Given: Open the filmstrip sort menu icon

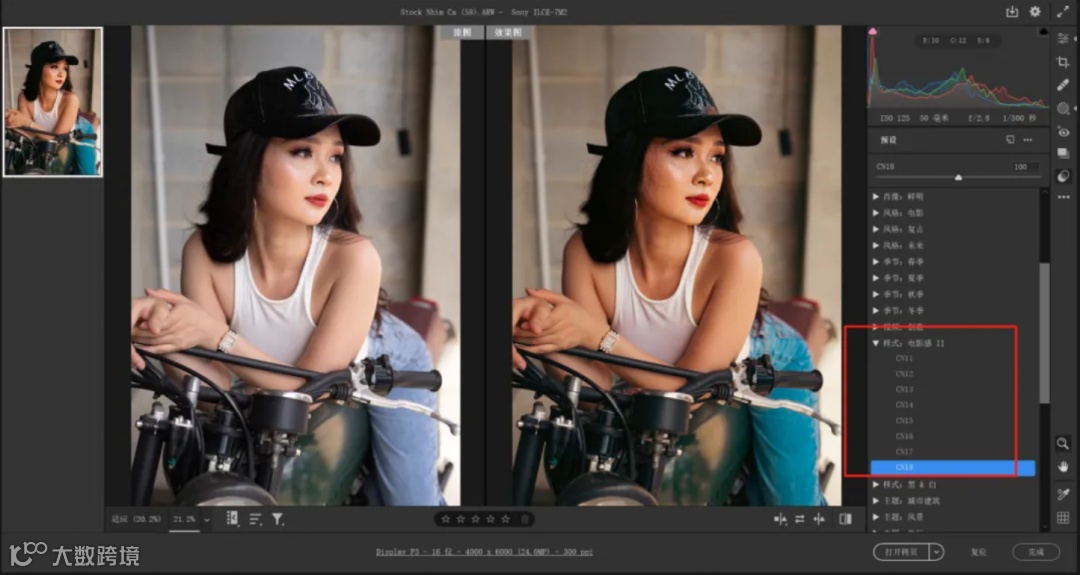Looking at the screenshot, I should pos(256,519).
